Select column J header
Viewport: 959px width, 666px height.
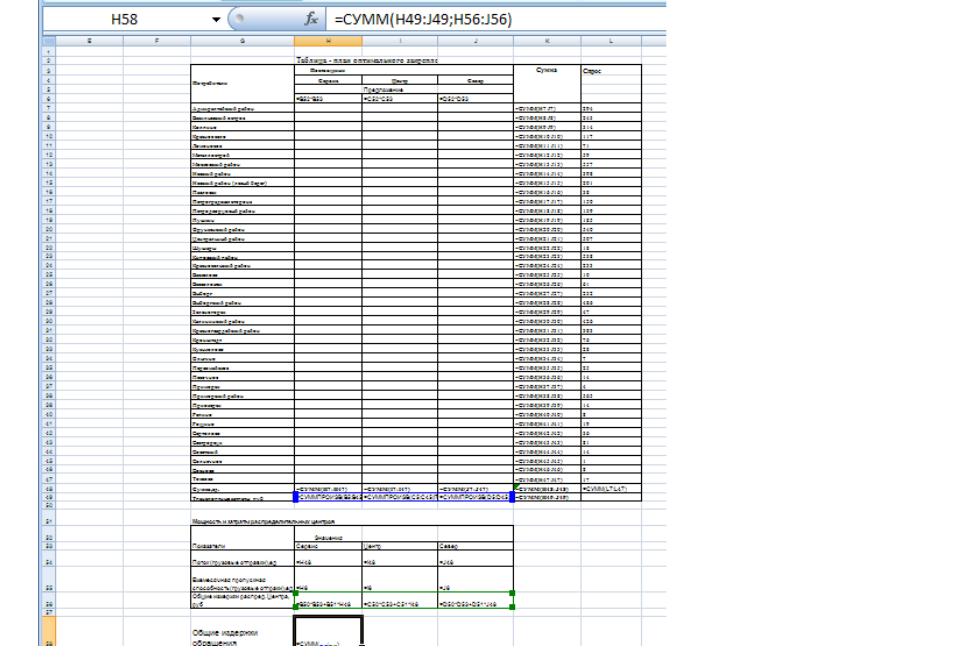click(x=475, y=41)
